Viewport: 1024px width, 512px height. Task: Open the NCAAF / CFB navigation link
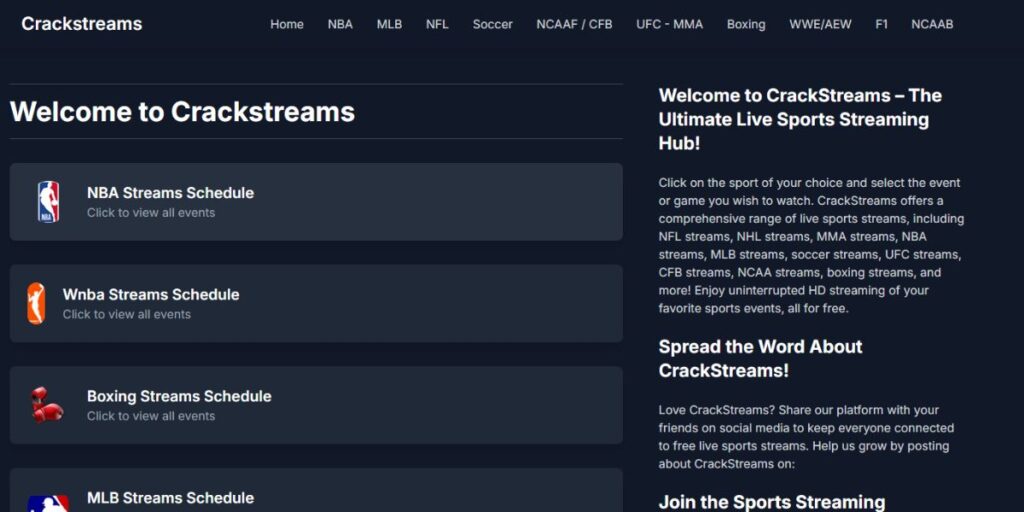tap(574, 24)
